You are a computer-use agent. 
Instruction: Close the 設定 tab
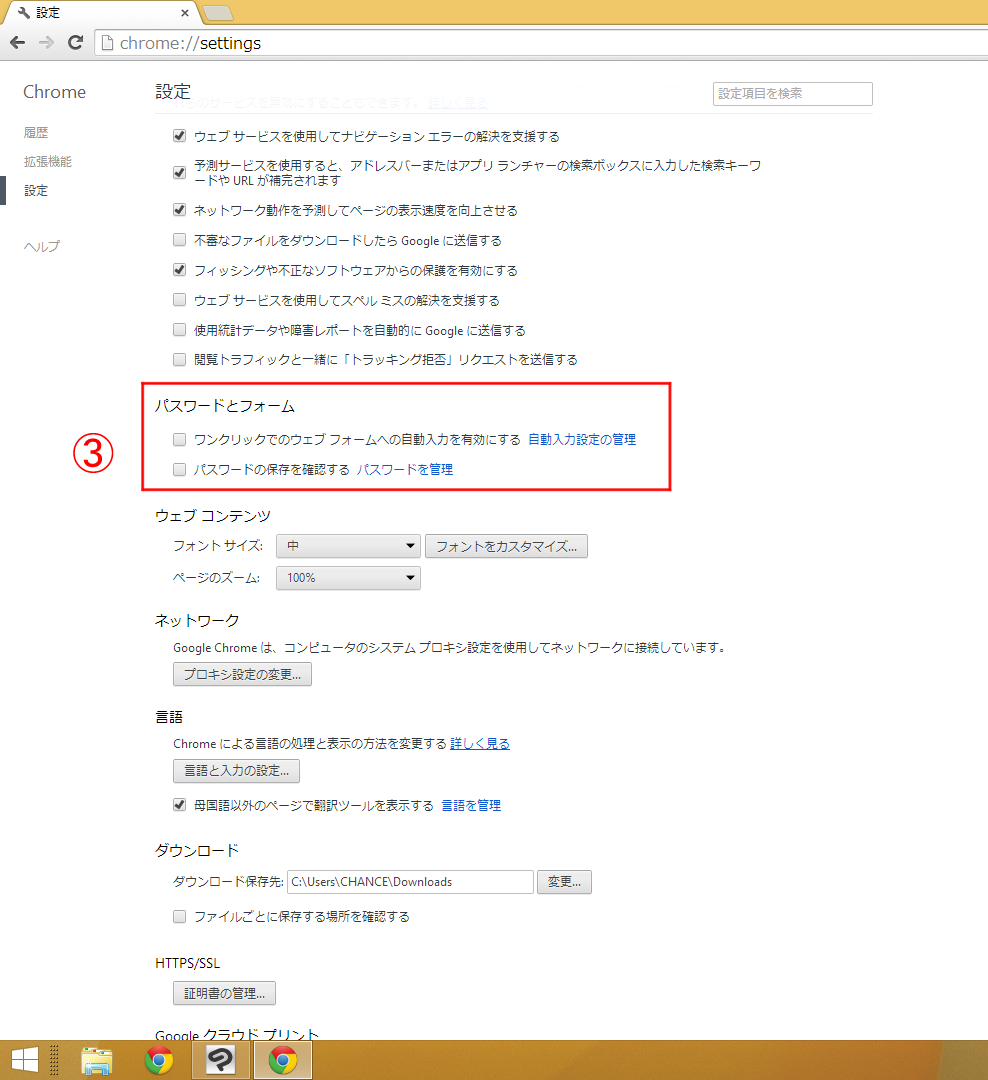(185, 12)
